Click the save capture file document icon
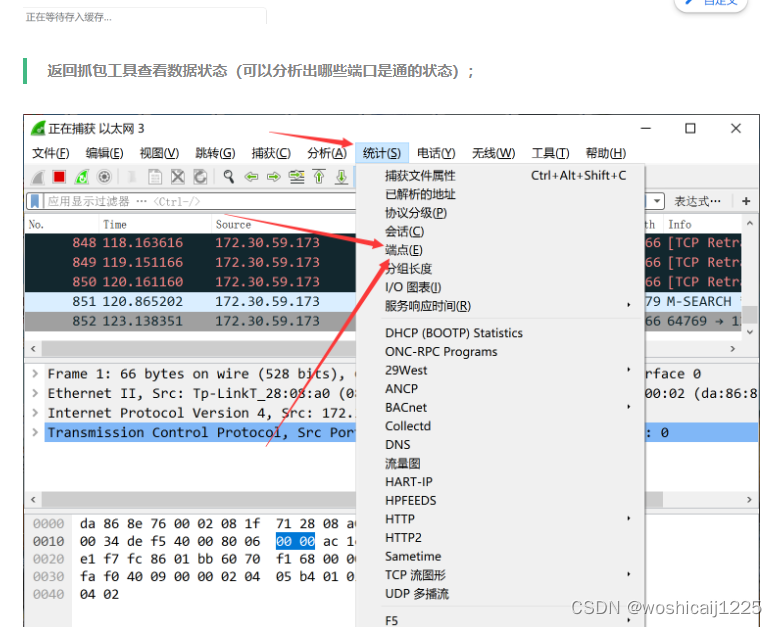 click(x=155, y=177)
